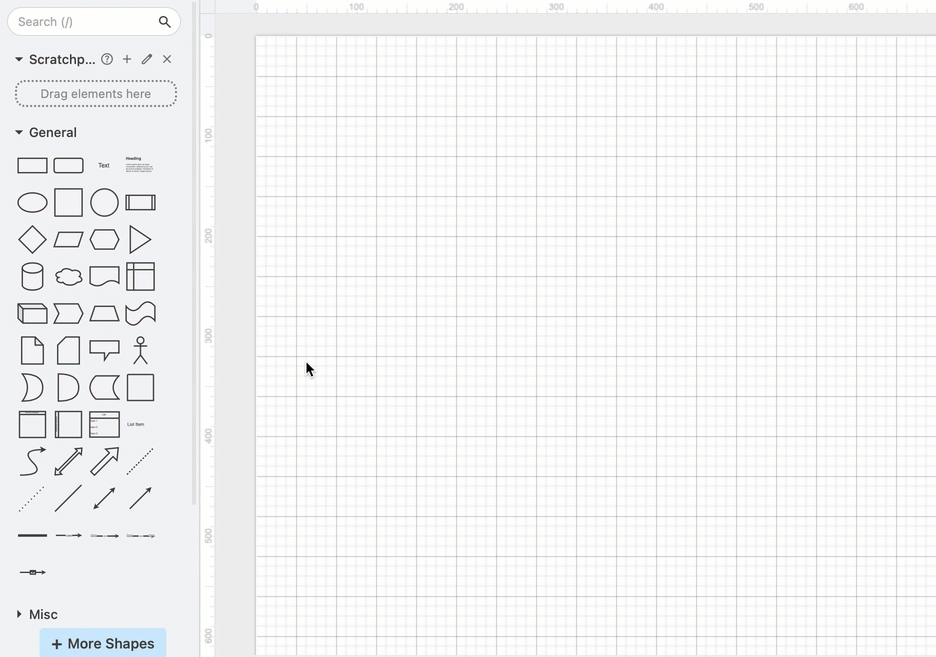Select the Cylinder shape
The height and width of the screenshot is (657, 936).
click(x=32, y=276)
